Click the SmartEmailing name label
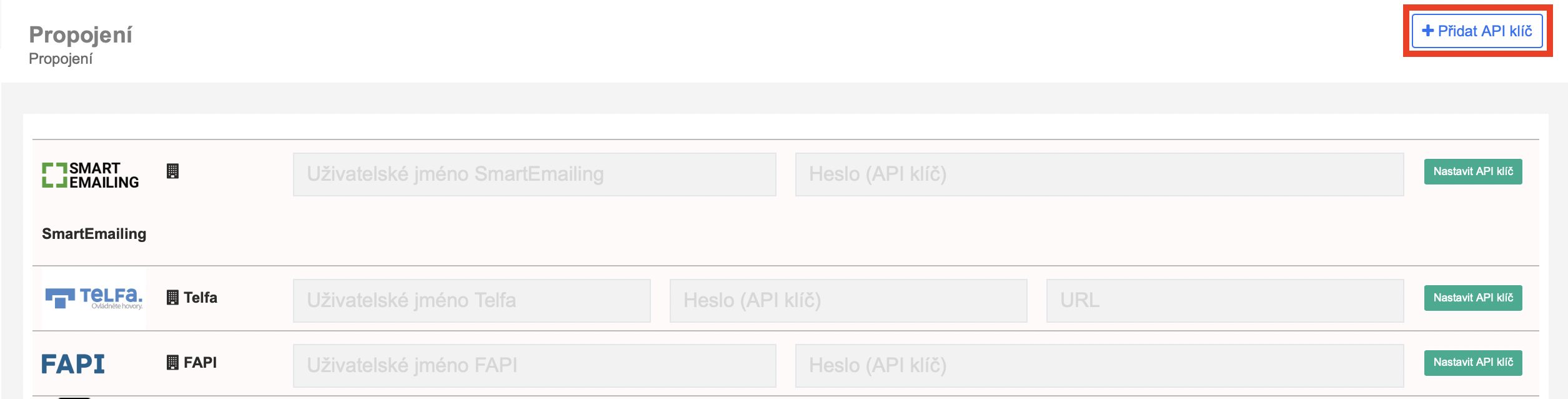This screenshot has height=399, width=1568. 94,234
